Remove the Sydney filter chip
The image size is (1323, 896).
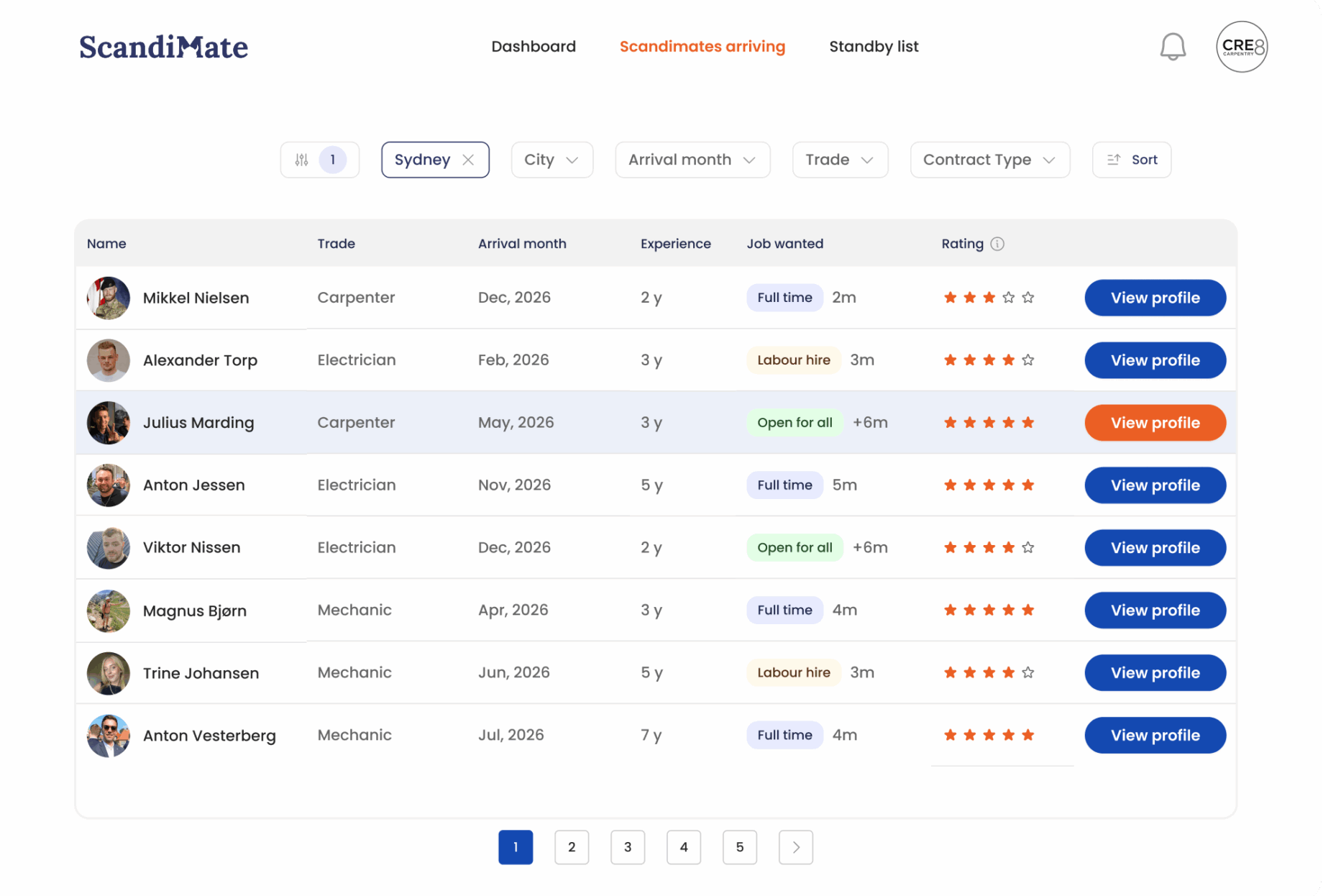(468, 160)
